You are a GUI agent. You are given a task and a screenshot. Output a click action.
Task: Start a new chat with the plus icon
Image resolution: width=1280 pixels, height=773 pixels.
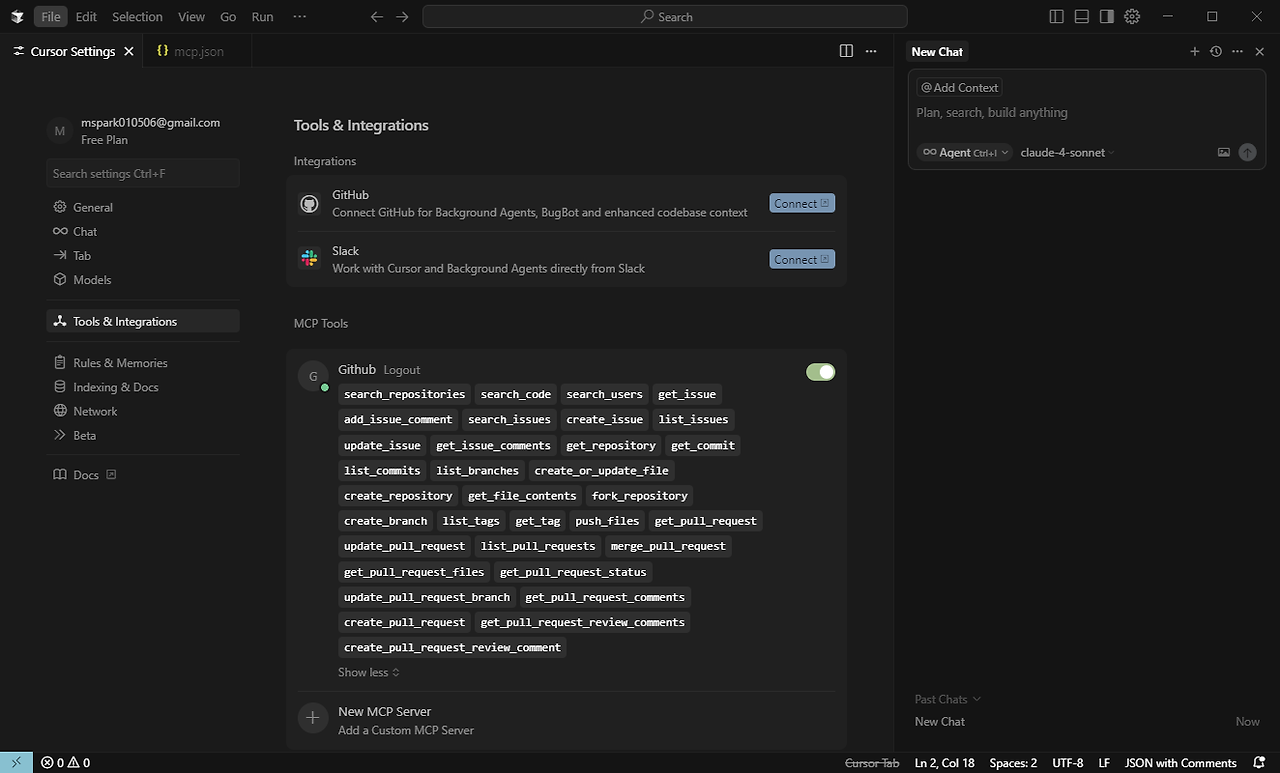(x=1194, y=51)
